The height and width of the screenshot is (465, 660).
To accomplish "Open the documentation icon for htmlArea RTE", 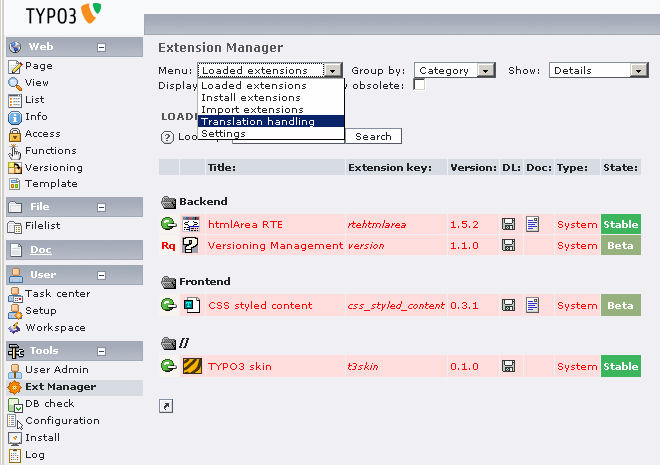I will pyautogui.click(x=533, y=225).
